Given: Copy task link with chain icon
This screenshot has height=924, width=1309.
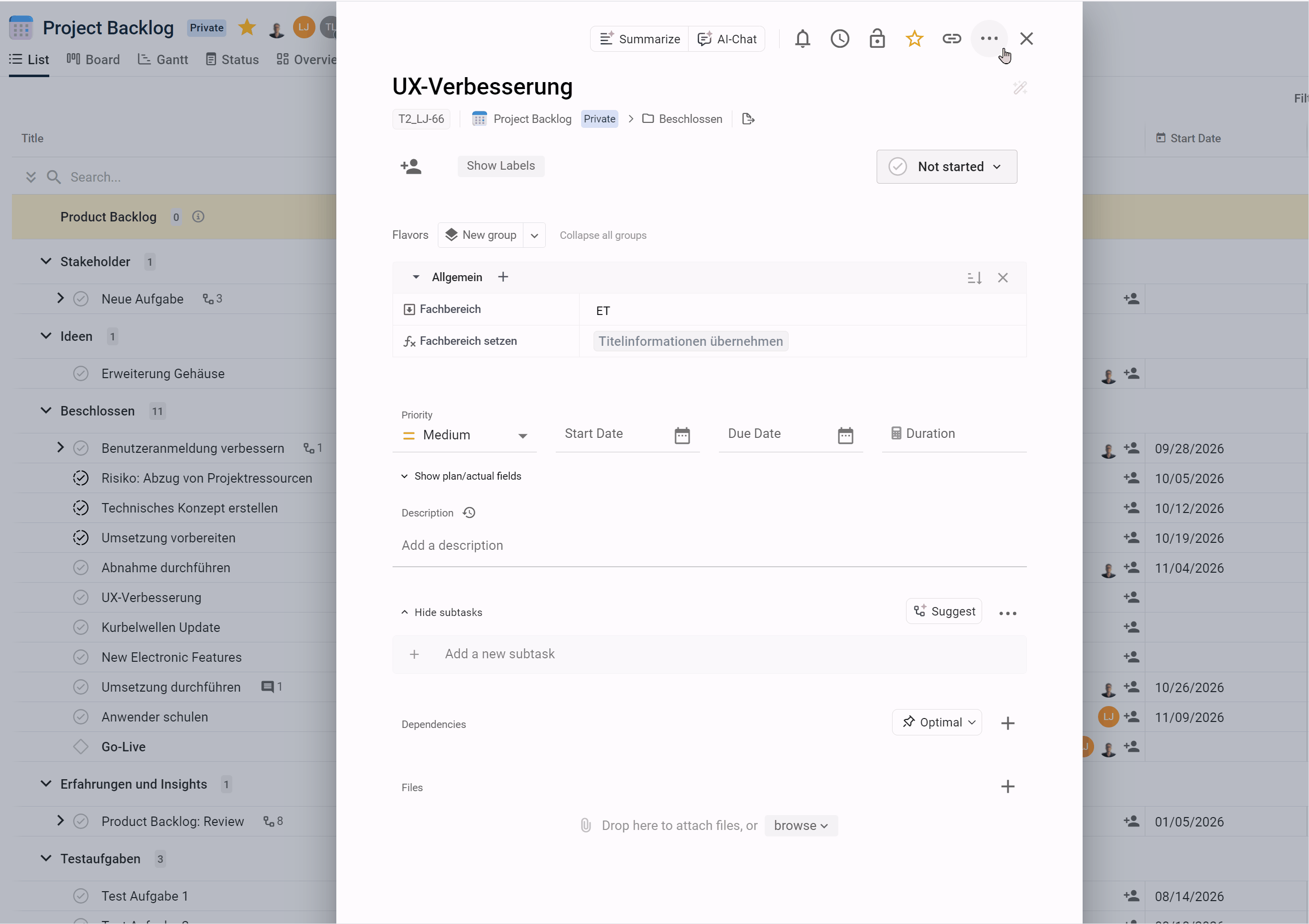Looking at the screenshot, I should pos(952,39).
